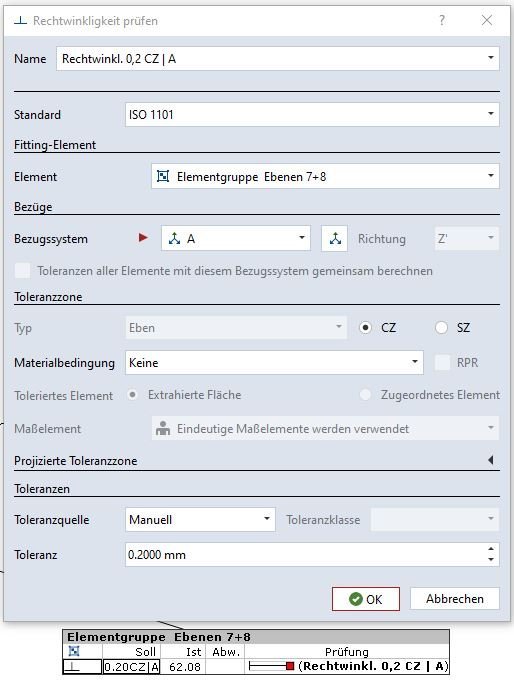Screen dimensions: 514x681
Task: Click the perpendicularity symbol in the result table
Action: [x=72, y=666]
